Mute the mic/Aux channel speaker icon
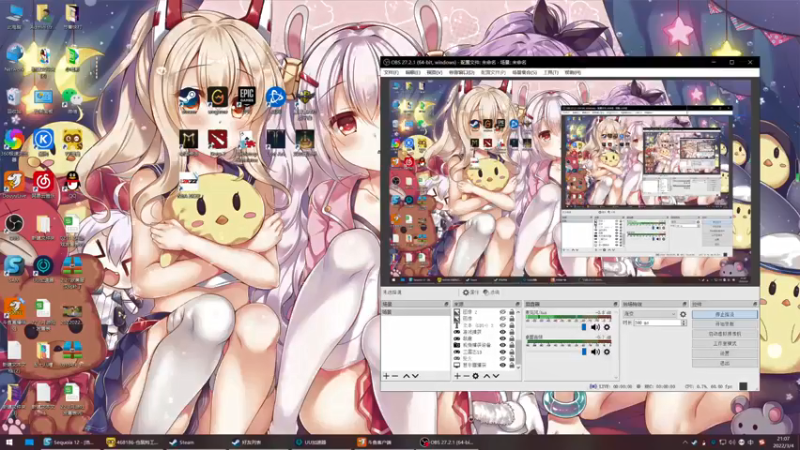 click(x=595, y=327)
